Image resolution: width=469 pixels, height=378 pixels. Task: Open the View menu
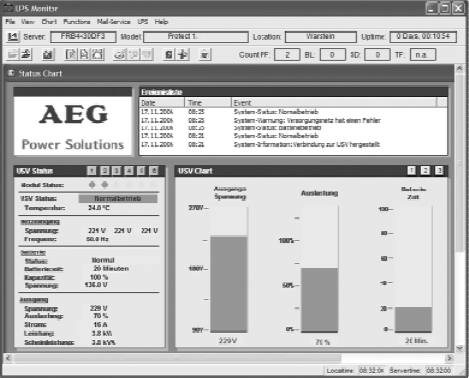[x=28, y=22]
